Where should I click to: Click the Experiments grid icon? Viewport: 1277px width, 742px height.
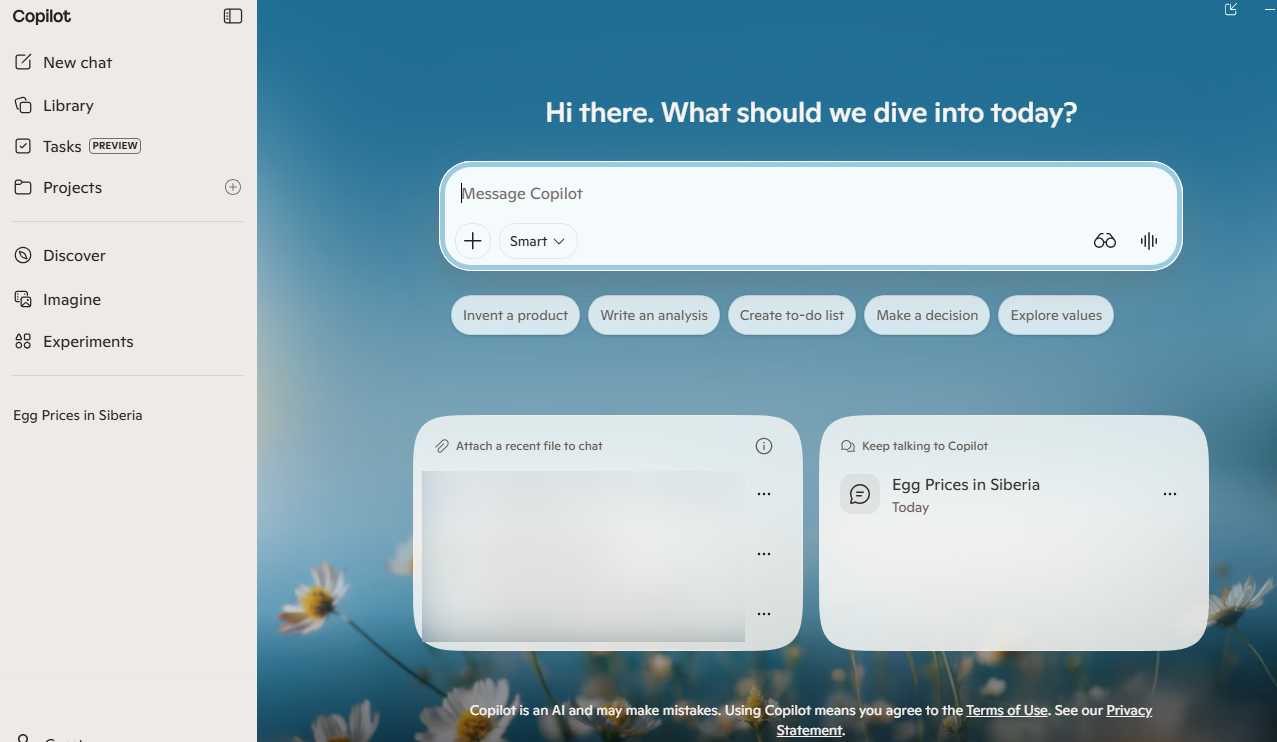23,341
